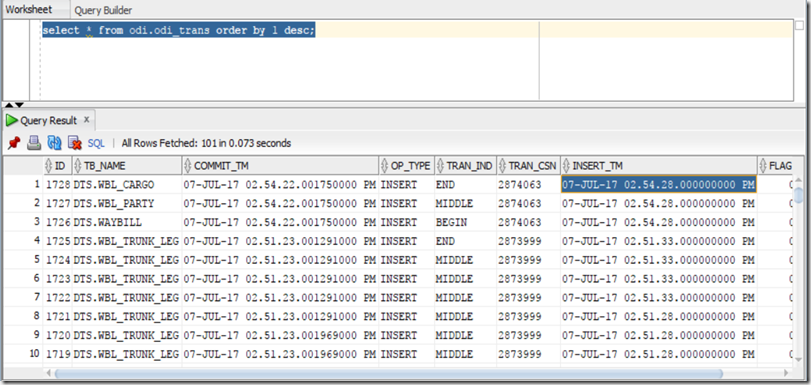The width and height of the screenshot is (811, 385).
Task: Click the pane splitter collapse arrows
Action: coord(14,105)
